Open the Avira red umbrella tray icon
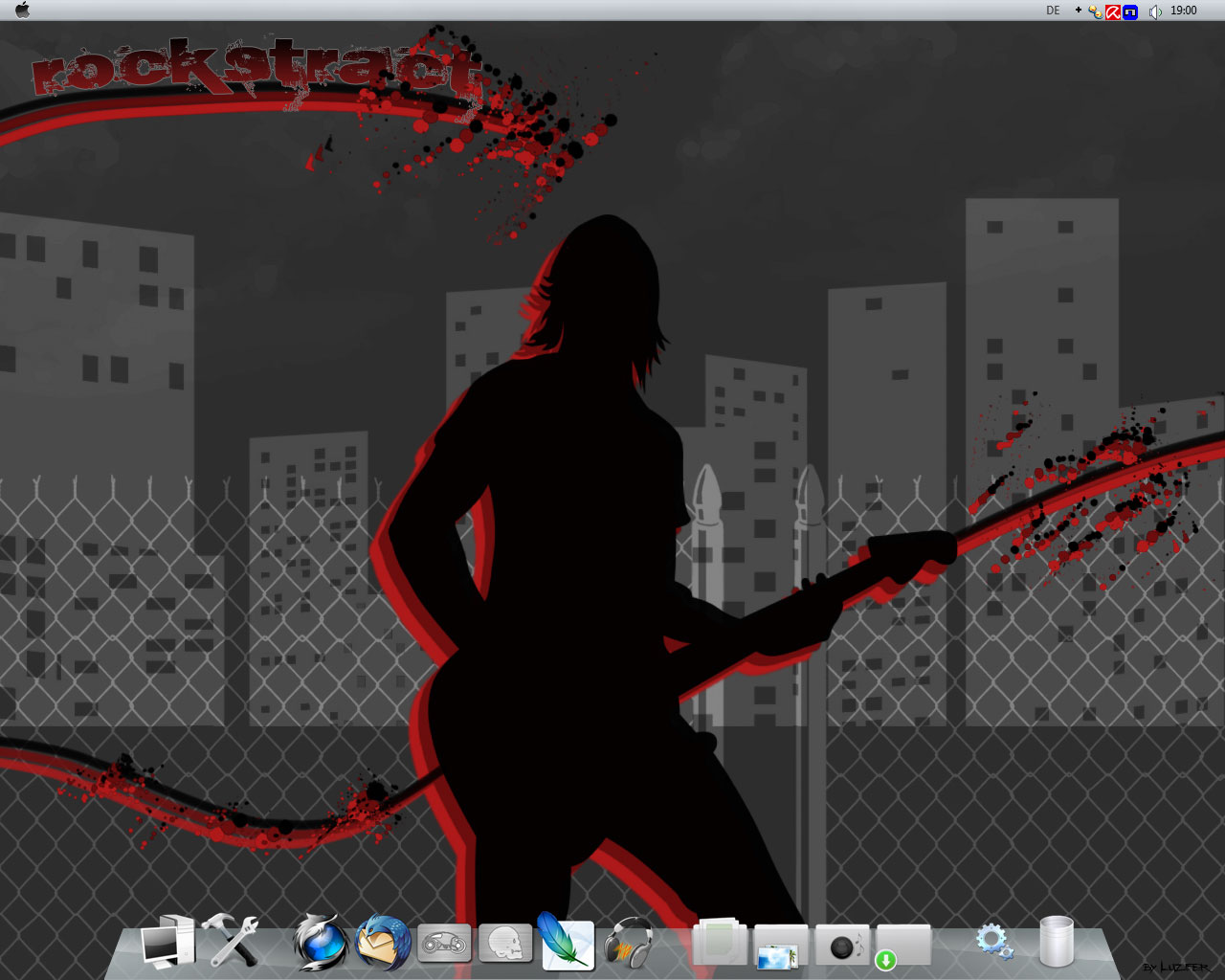 click(x=1113, y=11)
